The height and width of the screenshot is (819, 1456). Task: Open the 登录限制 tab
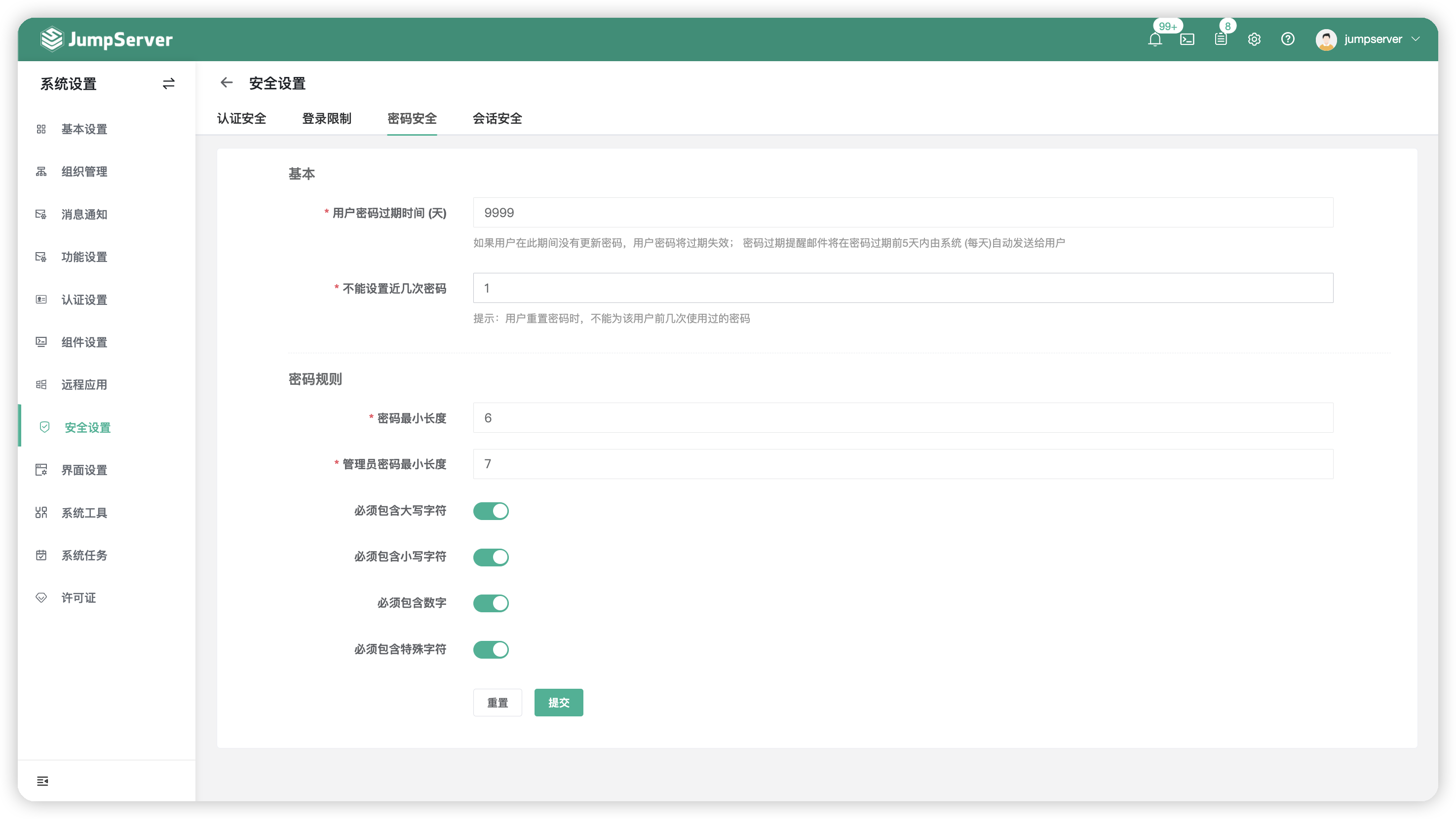coord(327,118)
